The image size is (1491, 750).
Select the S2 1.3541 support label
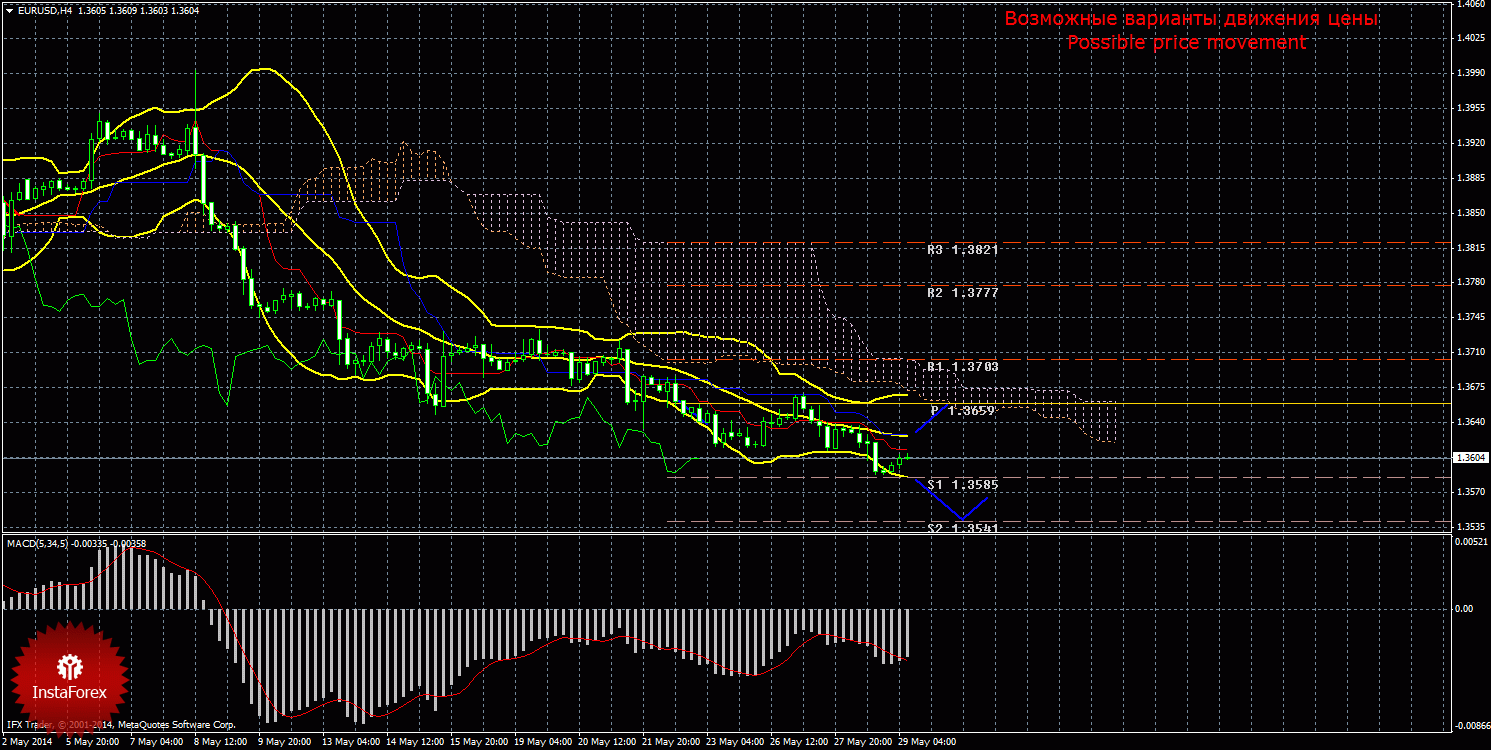pyautogui.click(x=962, y=528)
